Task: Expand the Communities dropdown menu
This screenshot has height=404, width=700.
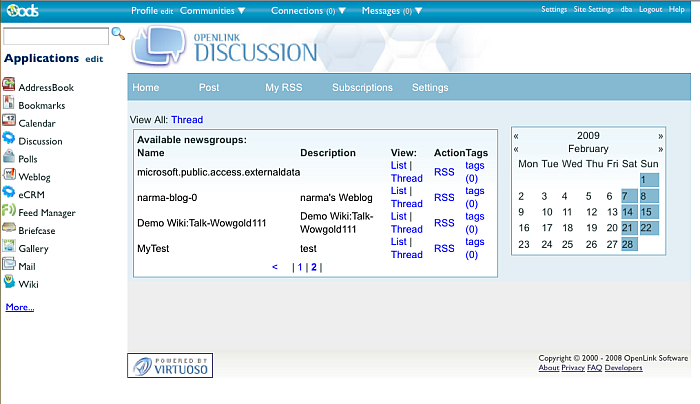Action: tap(212, 10)
